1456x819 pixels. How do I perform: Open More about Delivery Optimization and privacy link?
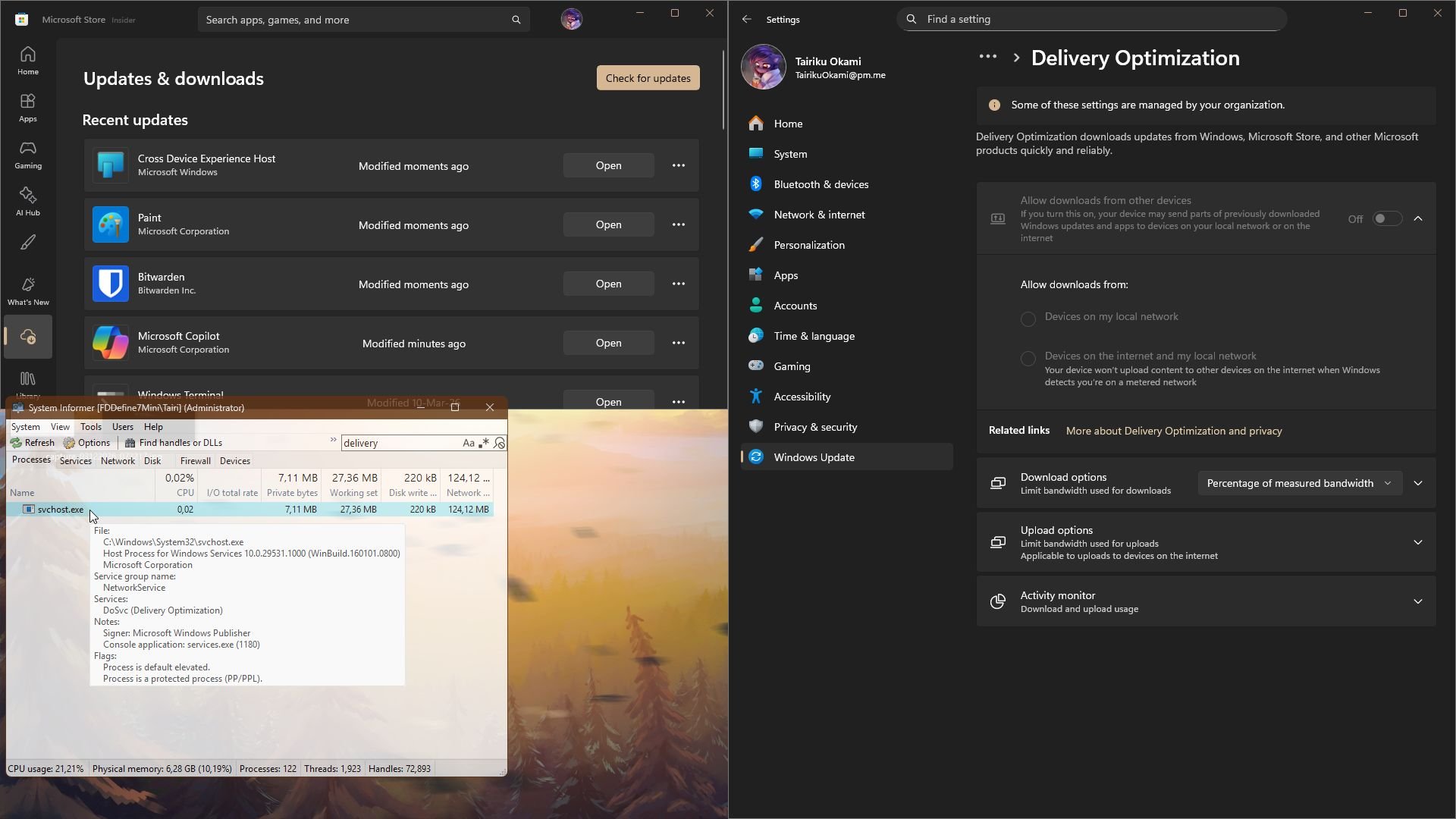click(x=1174, y=431)
